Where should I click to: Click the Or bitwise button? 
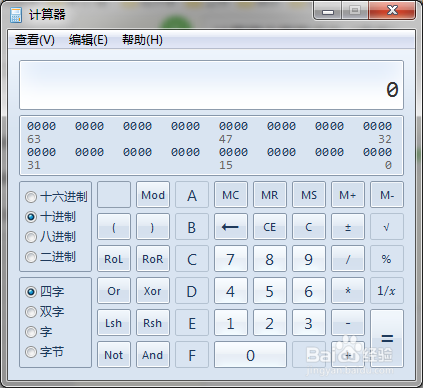click(x=114, y=291)
